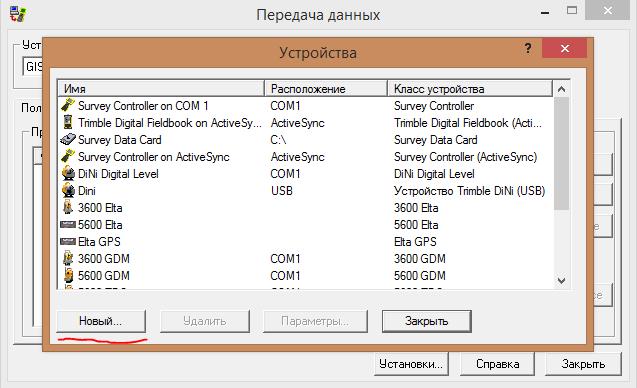Click the device list scroll down arrow

[561, 281]
